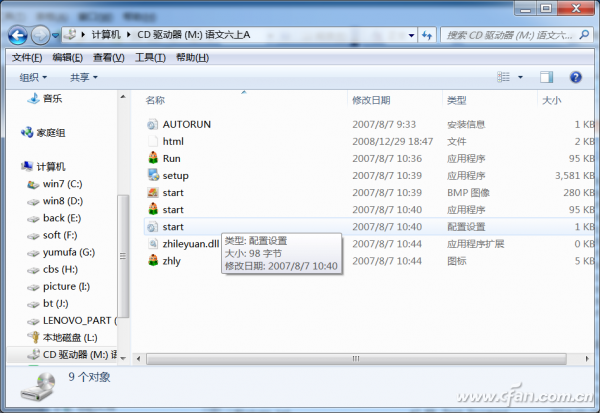
Task: Select the zhly icon file
Action: coord(153,261)
